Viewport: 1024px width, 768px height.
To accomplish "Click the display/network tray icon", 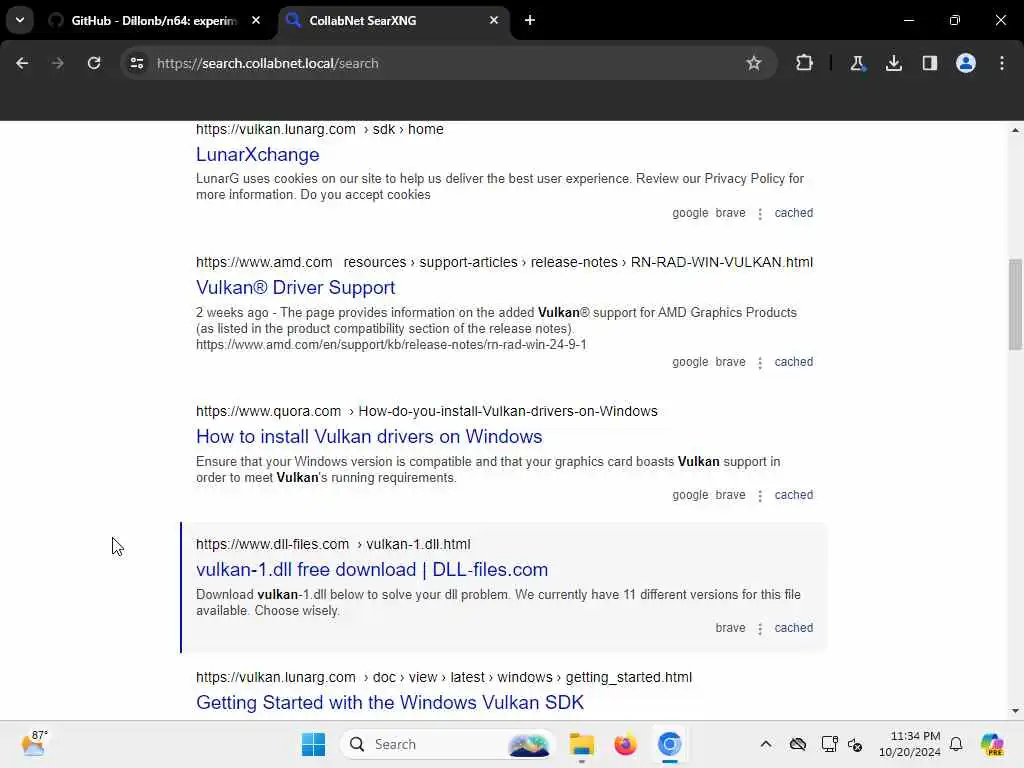I will click(x=829, y=744).
